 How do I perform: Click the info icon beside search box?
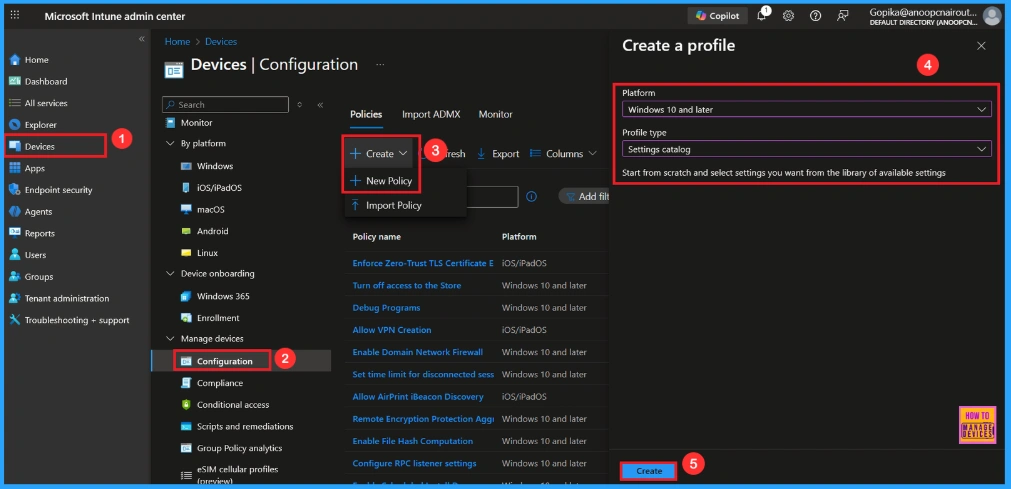coord(531,197)
